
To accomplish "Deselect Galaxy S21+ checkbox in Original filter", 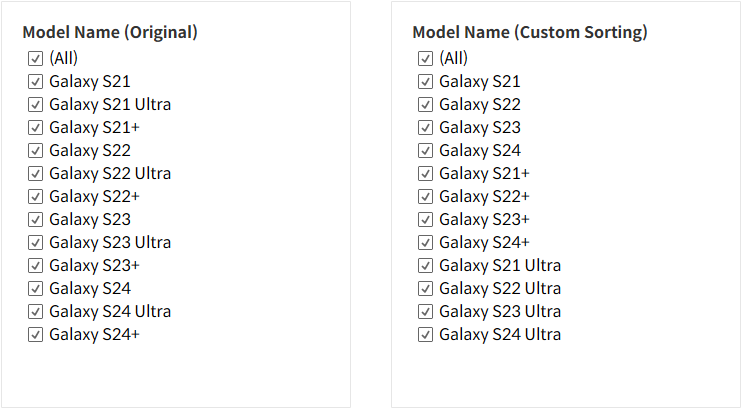I will pyautogui.click(x=36, y=127).
